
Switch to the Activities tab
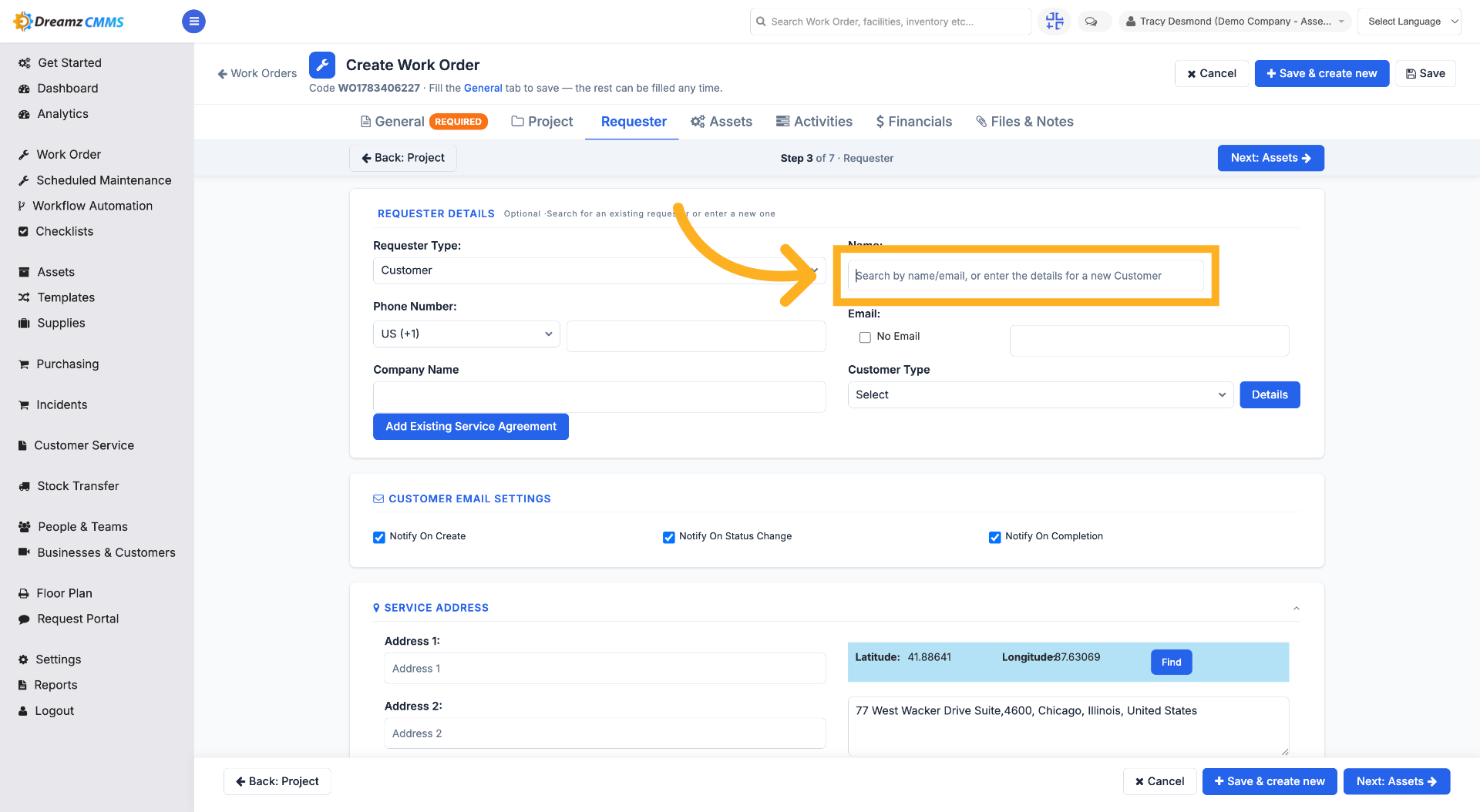click(814, 122)
